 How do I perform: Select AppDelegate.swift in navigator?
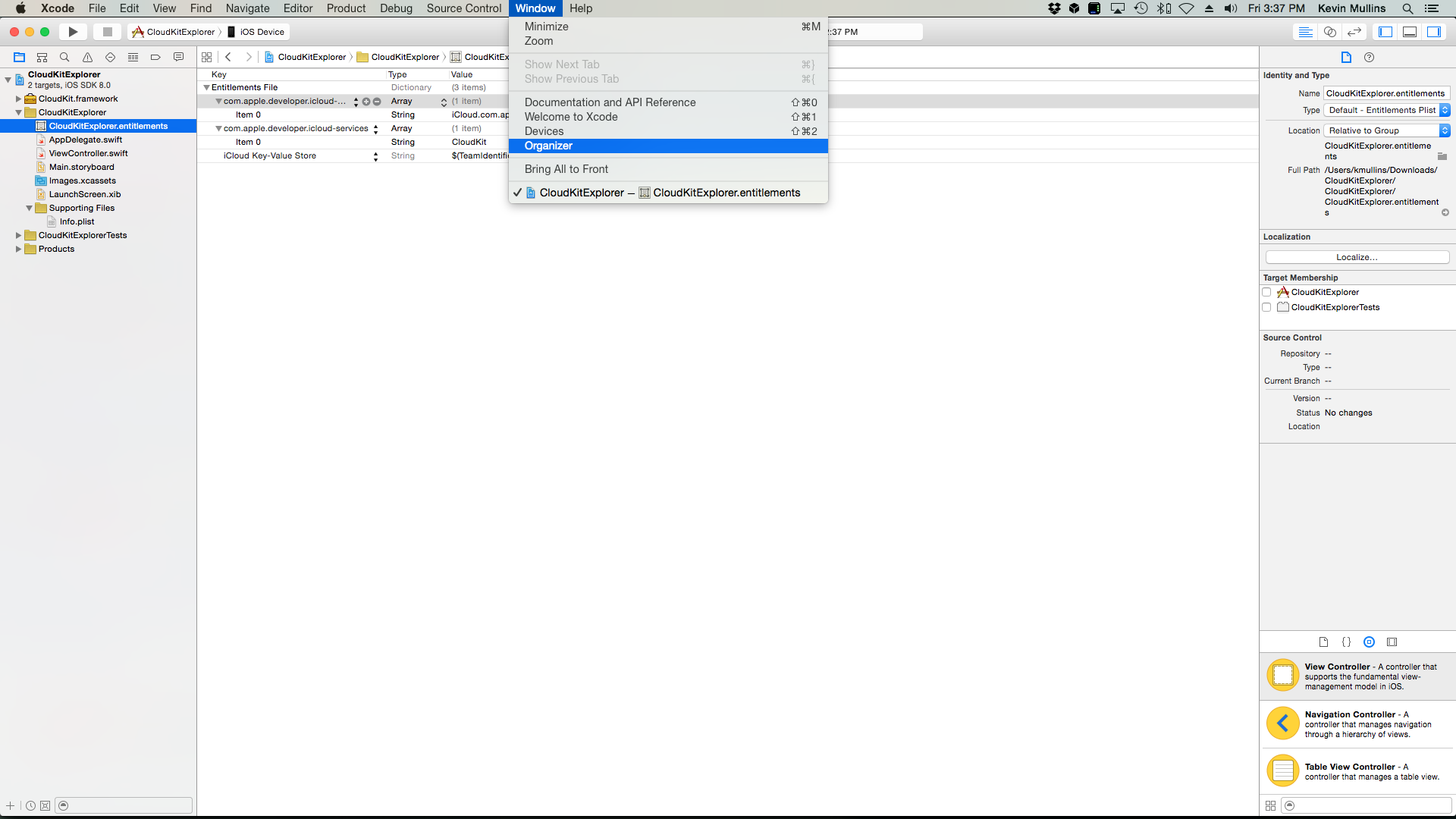(86, 140)
